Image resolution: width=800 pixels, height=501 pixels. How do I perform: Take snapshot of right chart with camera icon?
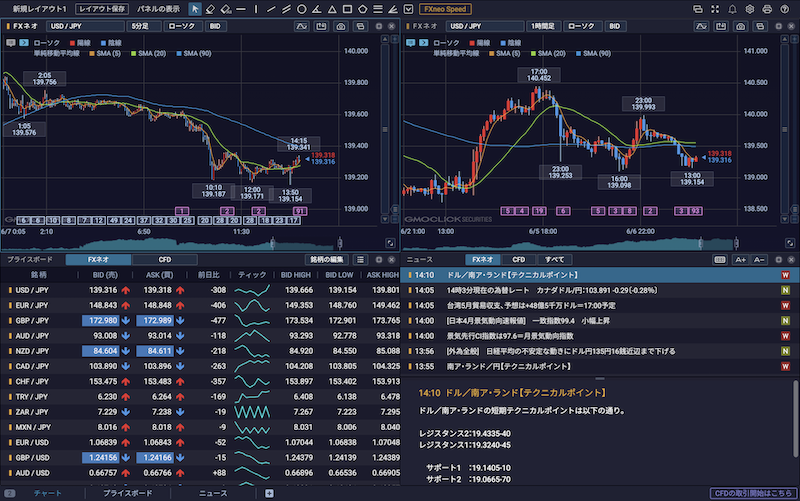tap(741, 26)
